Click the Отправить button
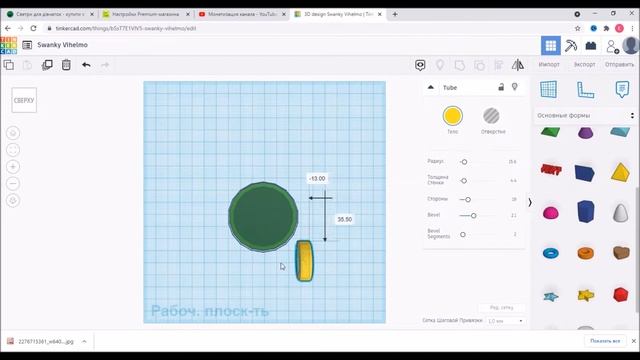640x360 pixels. [619, 64]
